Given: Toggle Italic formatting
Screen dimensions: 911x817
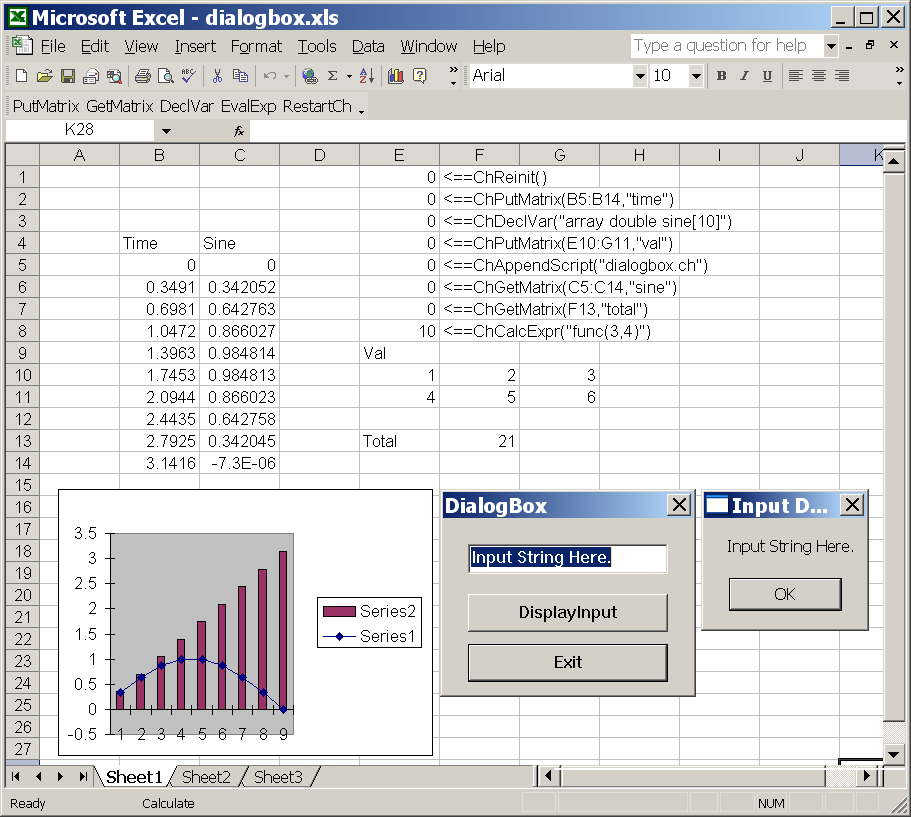Looking at the screenshot, I should [744, 76].
